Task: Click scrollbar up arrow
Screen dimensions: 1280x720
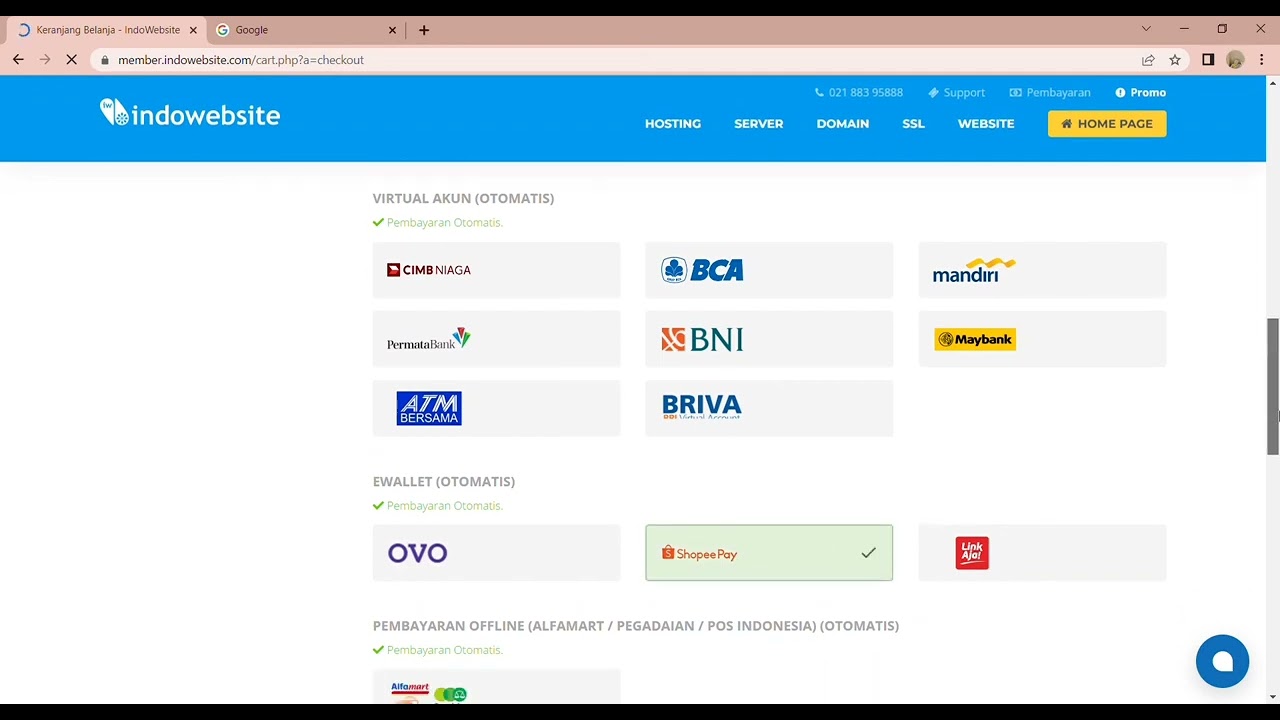Action: pyautogui.click(x=1273, y=82)
